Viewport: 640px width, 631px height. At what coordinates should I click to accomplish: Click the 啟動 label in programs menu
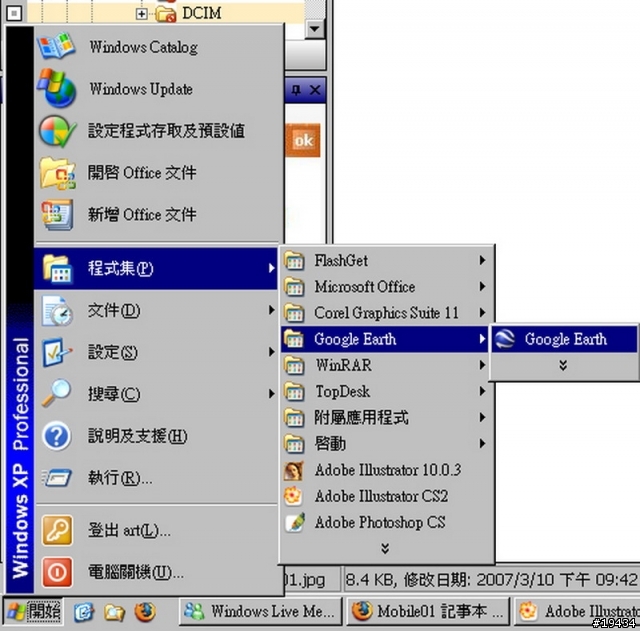(x=330, y=443)
